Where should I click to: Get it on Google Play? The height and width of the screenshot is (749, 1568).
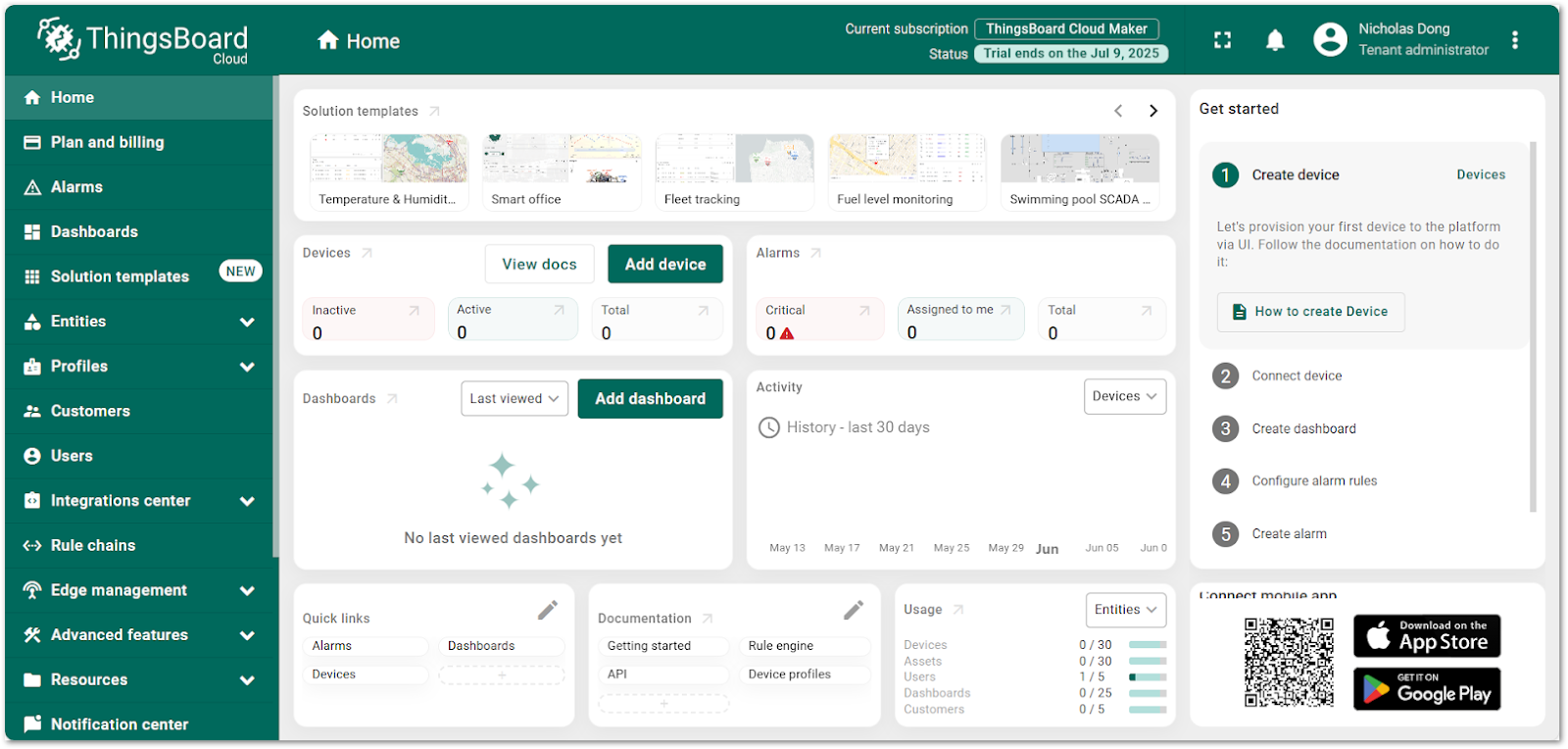1427,689
